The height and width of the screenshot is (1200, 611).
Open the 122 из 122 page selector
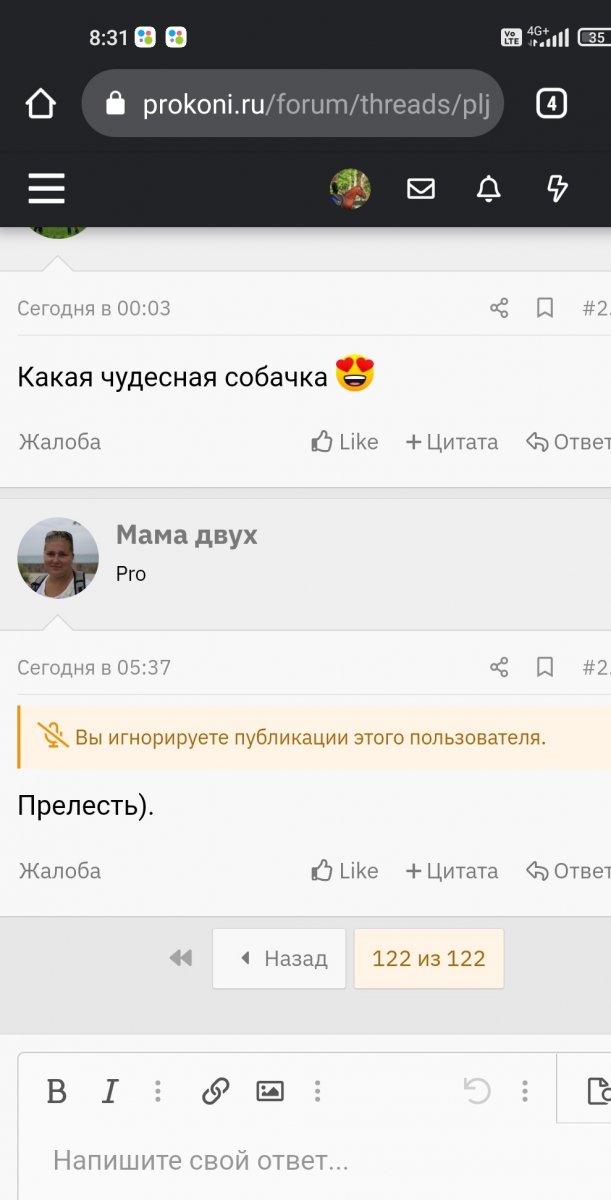tap(428, 959)
